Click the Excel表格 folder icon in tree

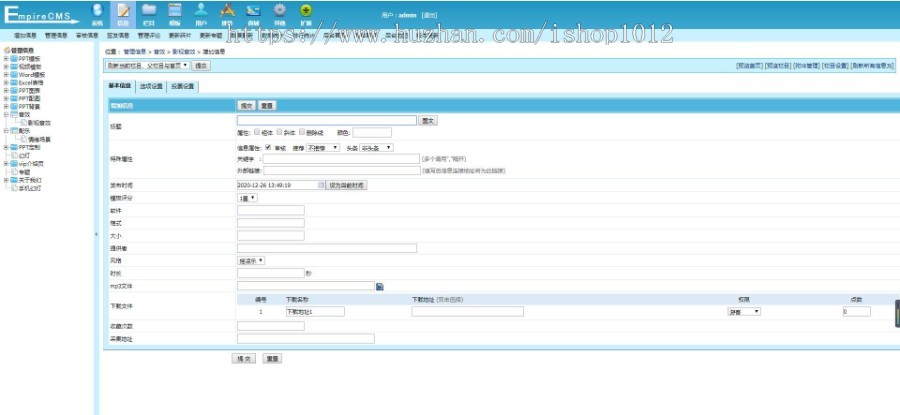[14, 83]
